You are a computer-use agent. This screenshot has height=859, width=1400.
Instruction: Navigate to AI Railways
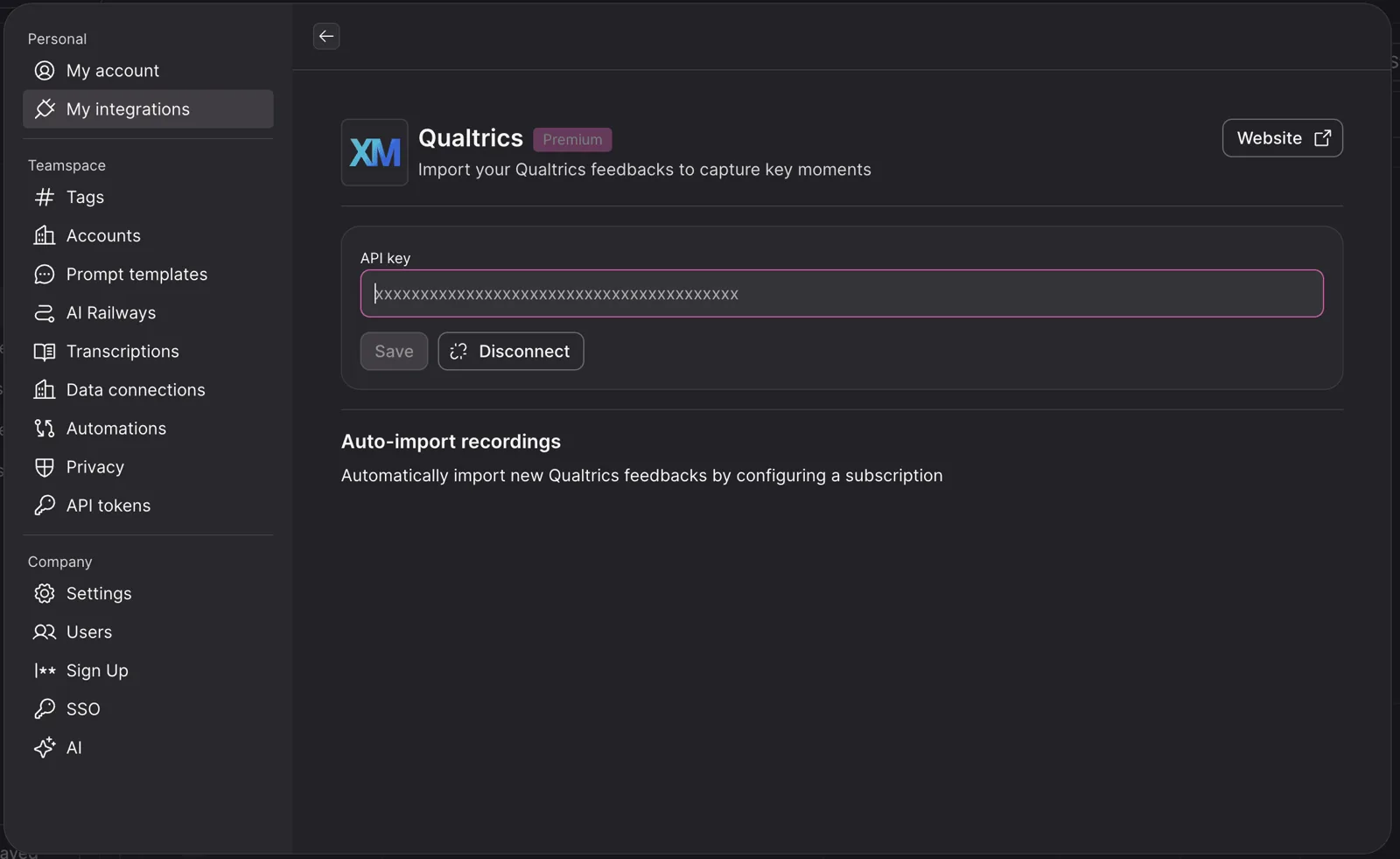pos(148,313)
